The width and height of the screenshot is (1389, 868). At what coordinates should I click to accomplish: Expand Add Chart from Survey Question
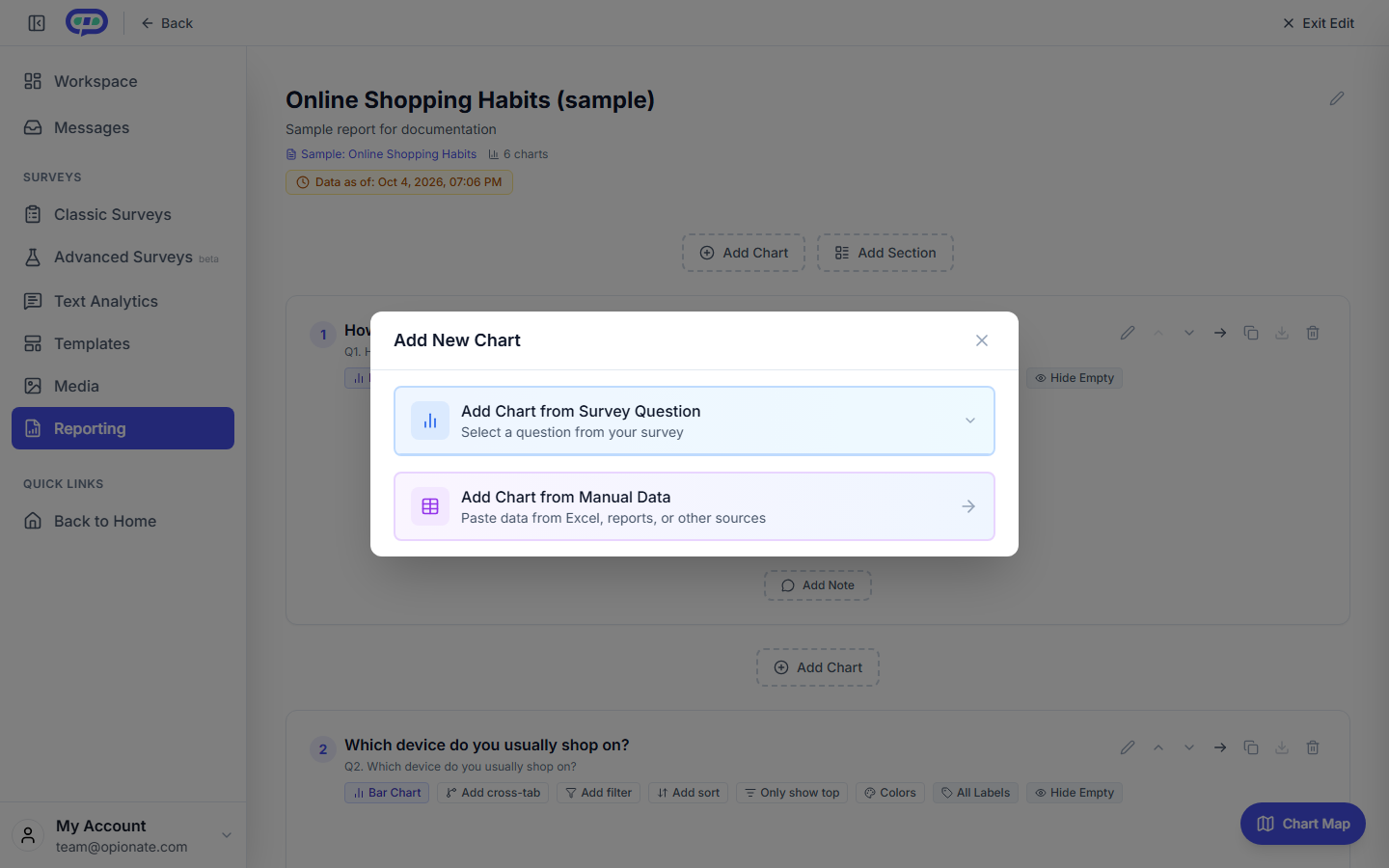point(694,420)
